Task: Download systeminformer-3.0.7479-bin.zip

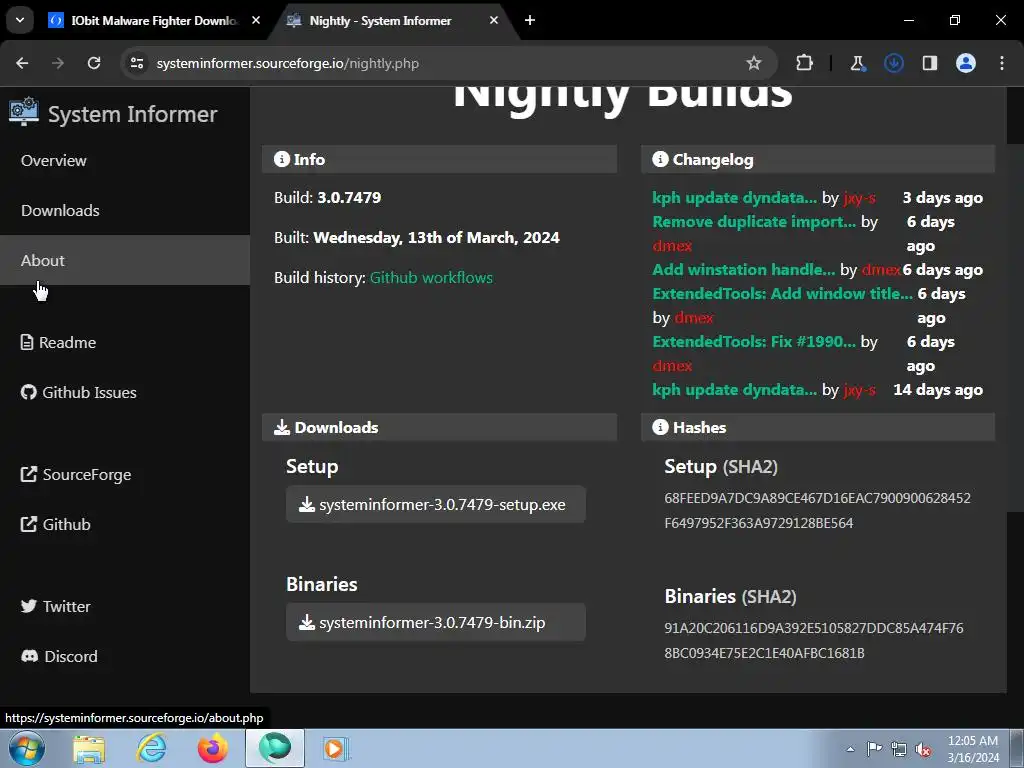Action: [x=436, y=622]
